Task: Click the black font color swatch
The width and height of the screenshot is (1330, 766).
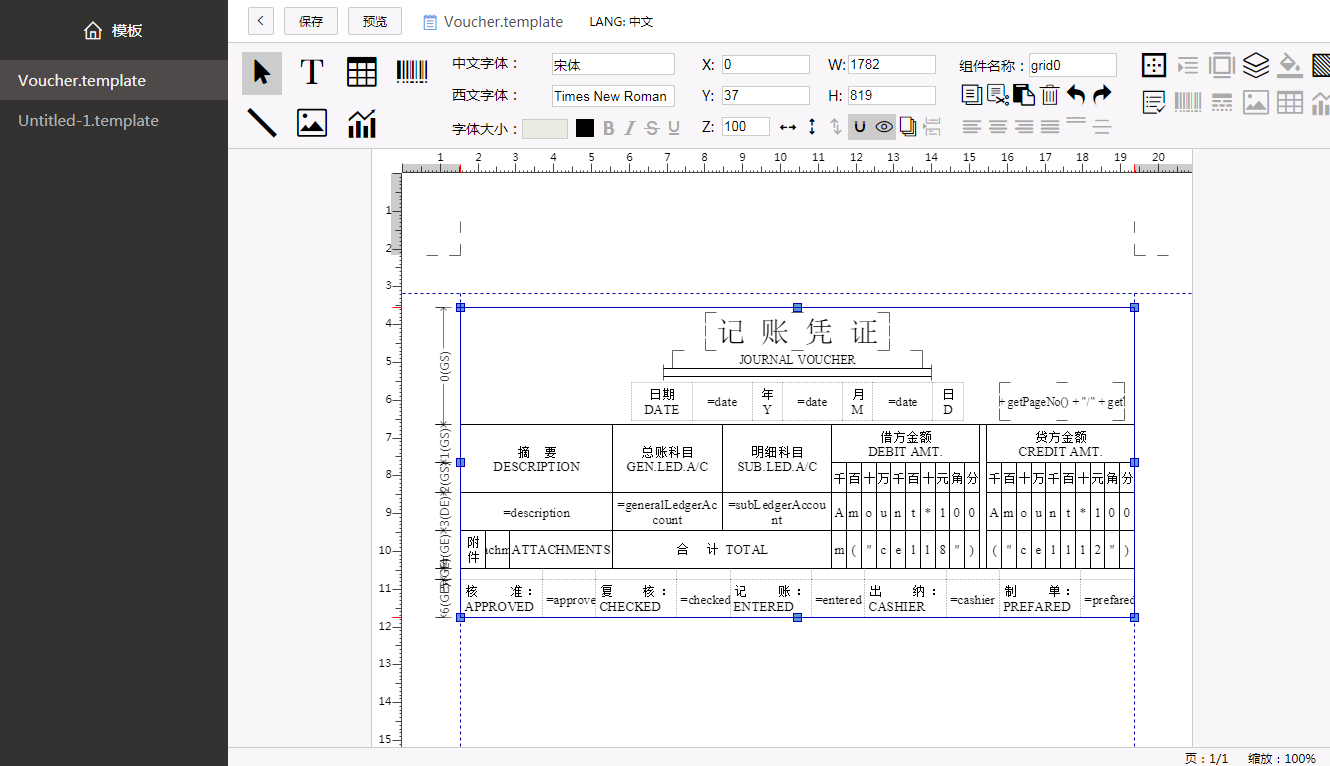Action: [x=585, y=128]
